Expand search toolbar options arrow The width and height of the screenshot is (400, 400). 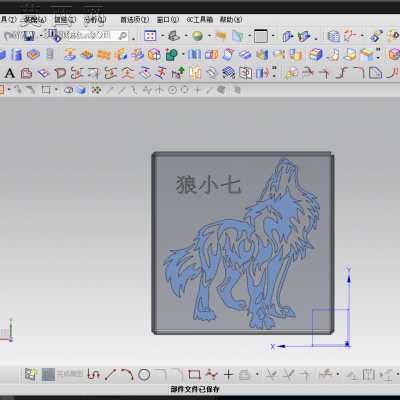coord(134,38)
